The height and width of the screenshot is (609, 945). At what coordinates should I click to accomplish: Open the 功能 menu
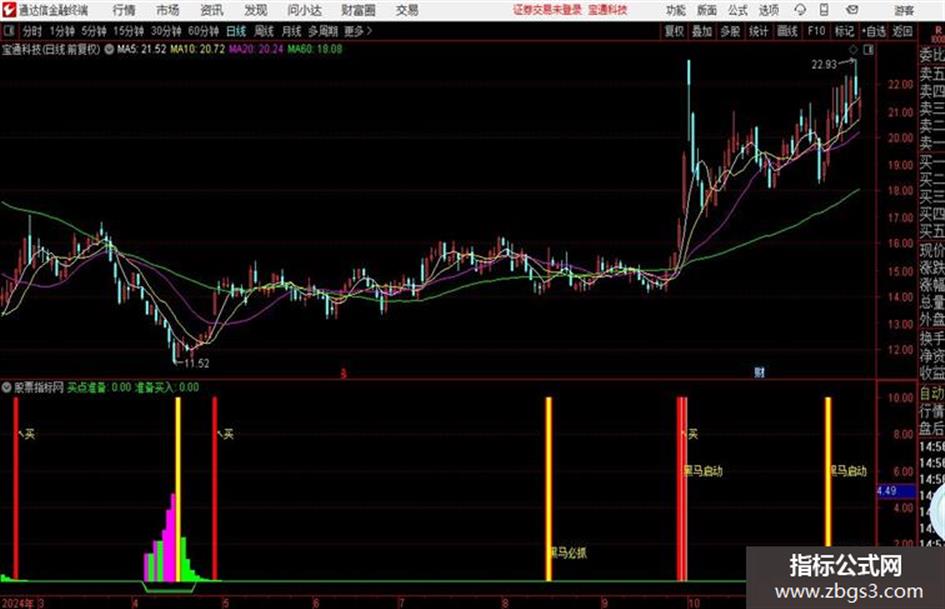tap(676, 10)
